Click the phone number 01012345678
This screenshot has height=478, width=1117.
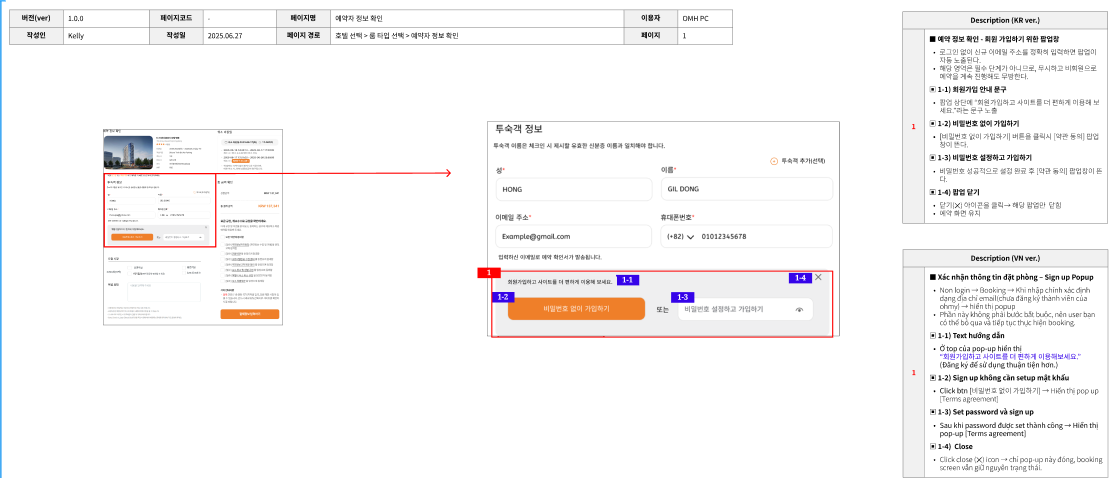click(x=724, y=237)
